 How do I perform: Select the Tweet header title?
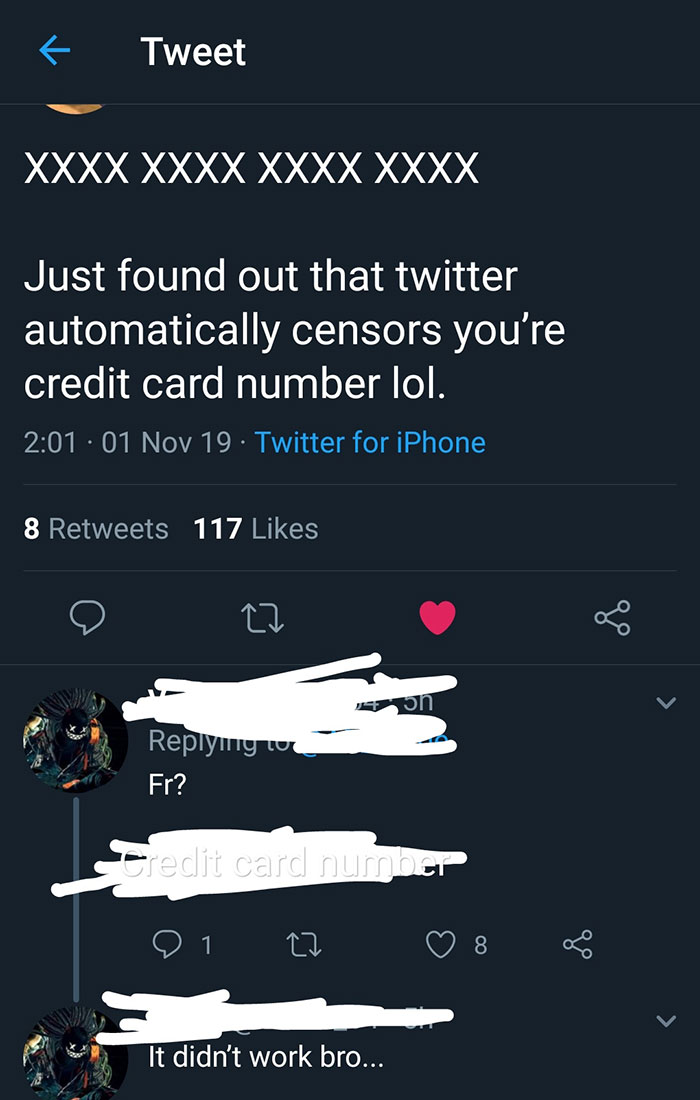pos(193,52)
